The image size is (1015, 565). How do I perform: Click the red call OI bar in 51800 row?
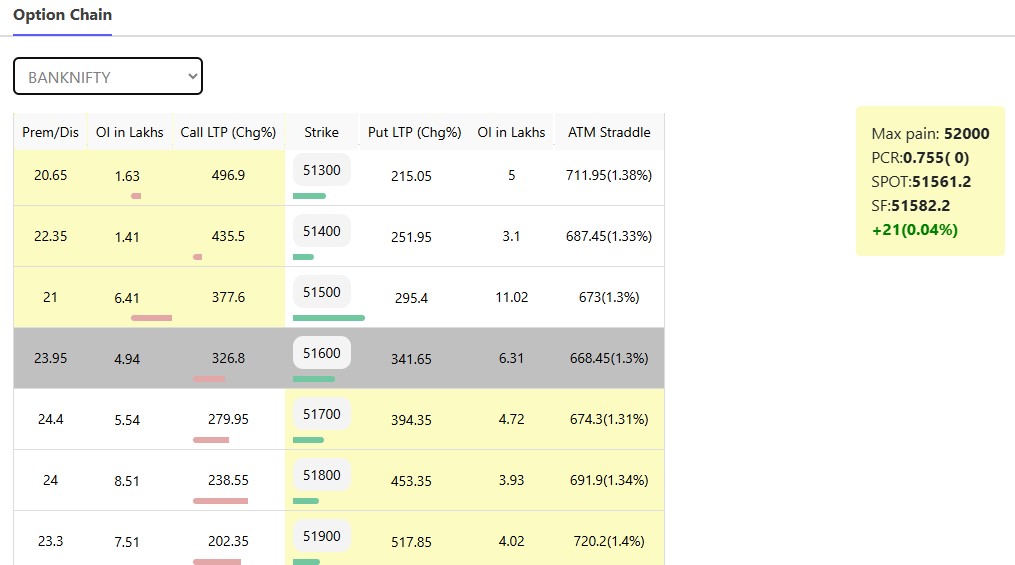tap(220, 501)
